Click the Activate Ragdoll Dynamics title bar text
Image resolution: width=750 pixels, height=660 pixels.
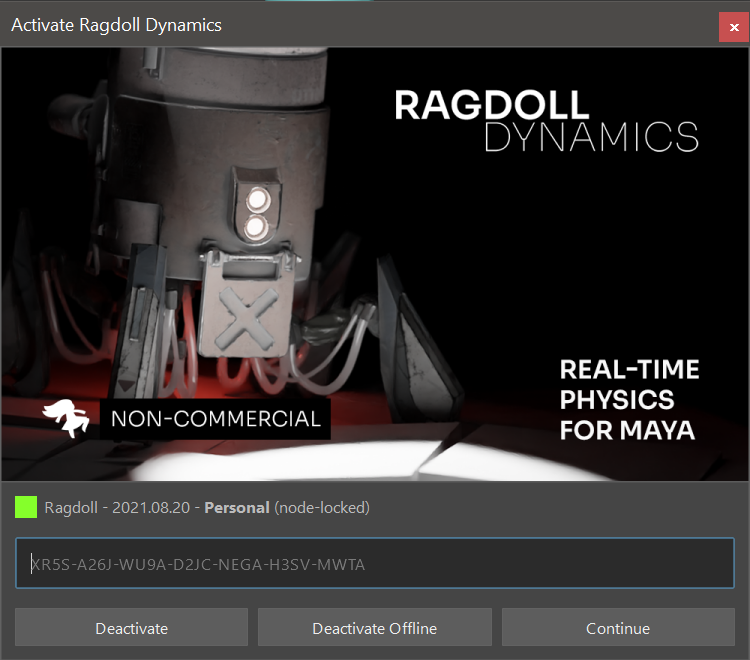tap(116, 24)
